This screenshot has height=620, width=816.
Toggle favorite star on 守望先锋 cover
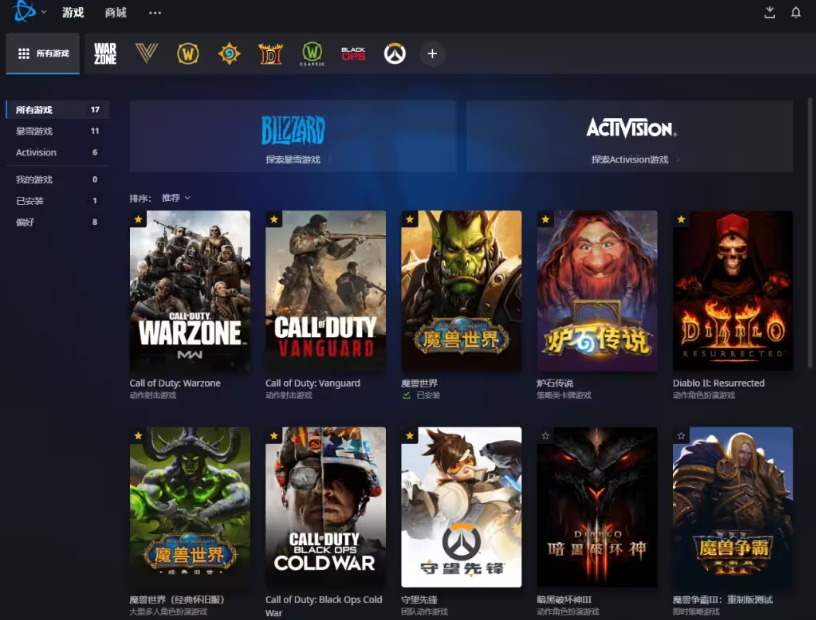410,436
